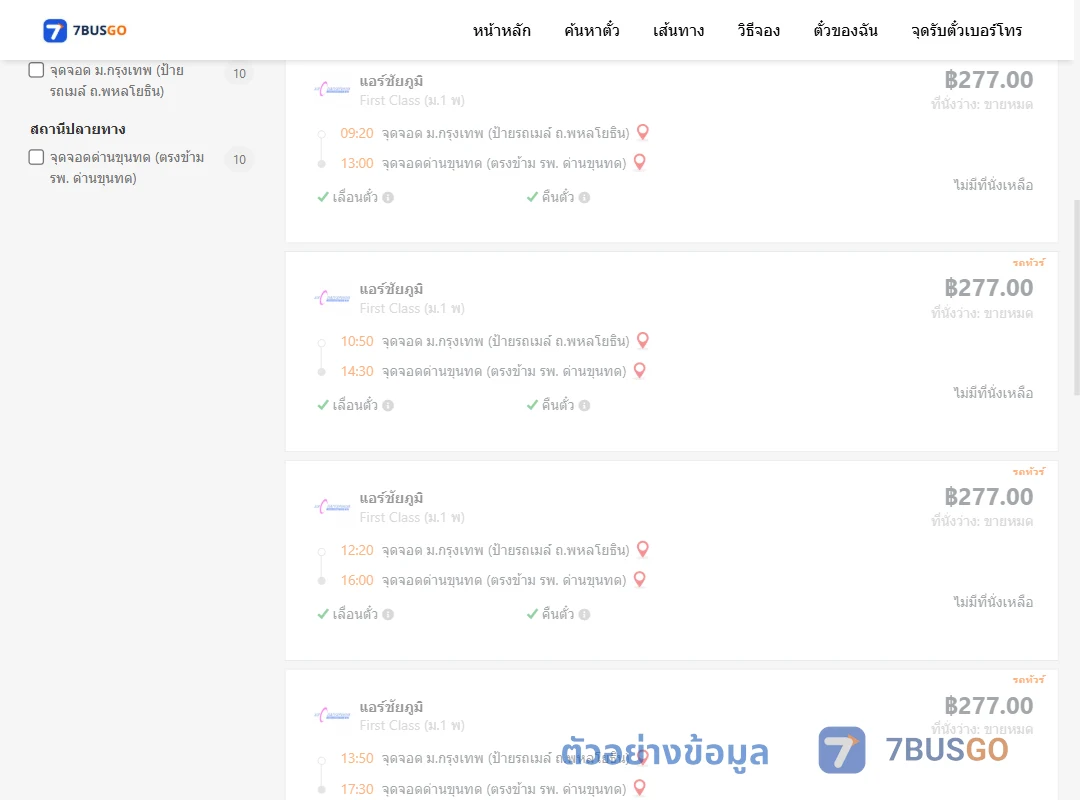Click map pin for 13:00 arrival stop
1080x800 pixels.
tap(639, 162)
